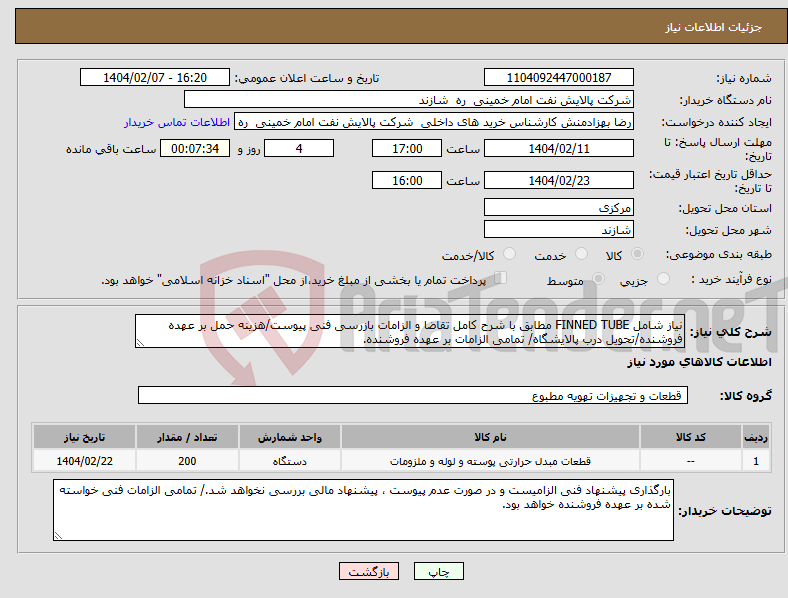Click the نام کالا column header
This screenshot has height=598, width=788.
click(490, 437)
